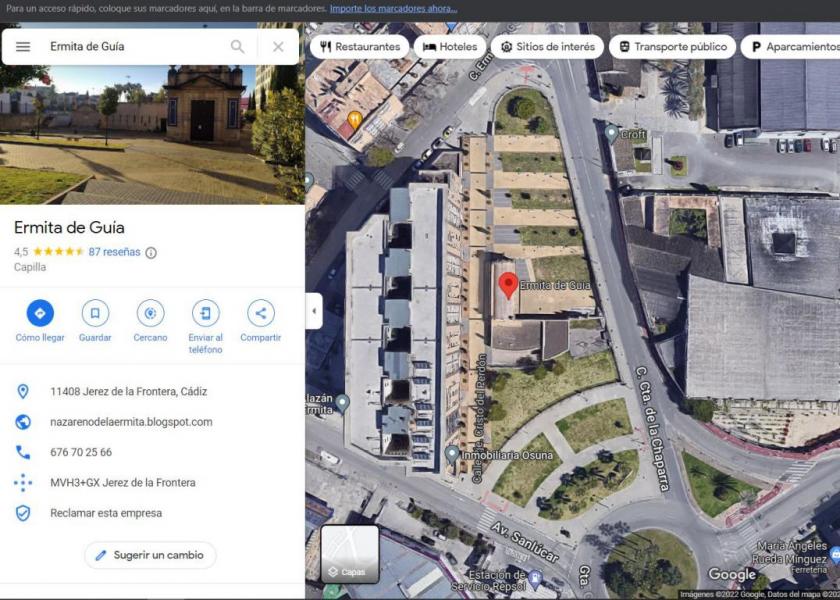Click the Cercano nearby icon

[x=150, y=313]
